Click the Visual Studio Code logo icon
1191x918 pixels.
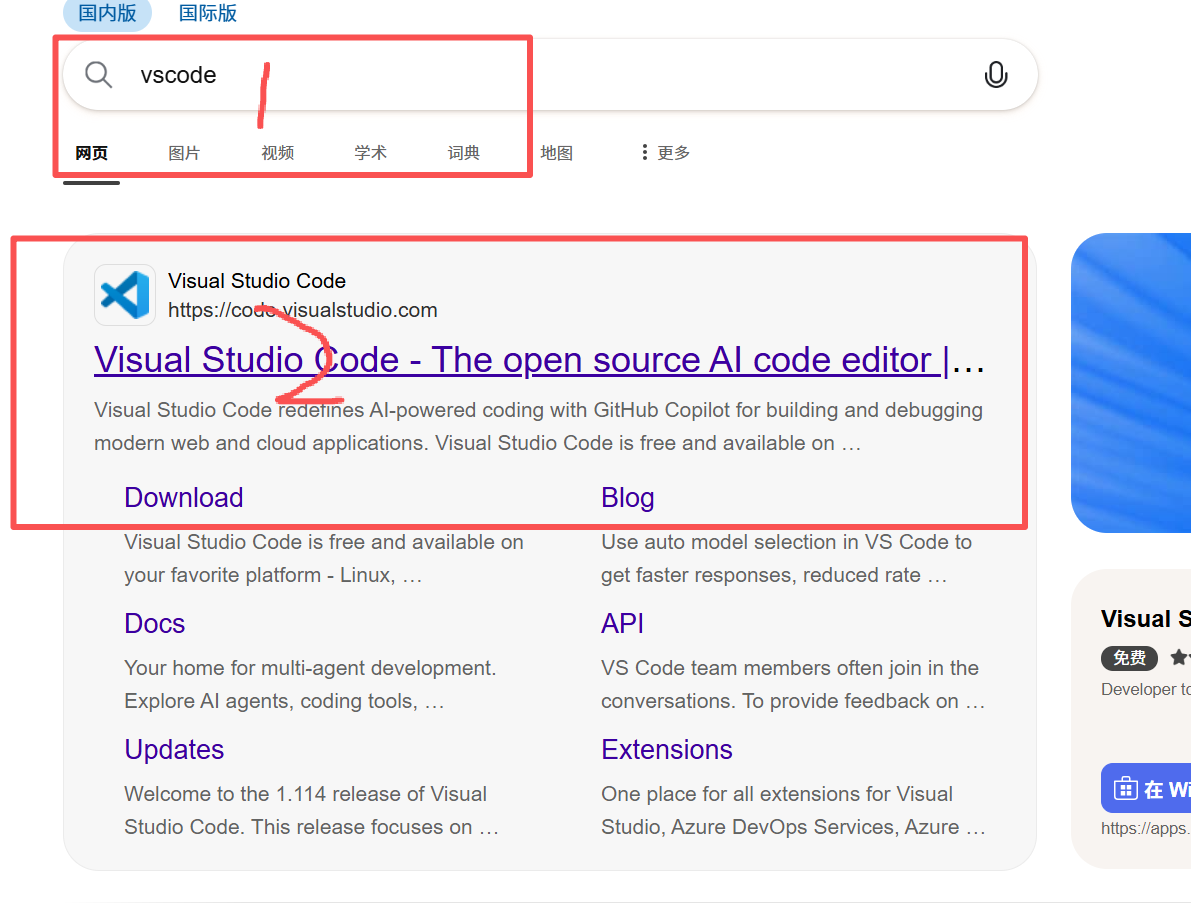(125, 295)
